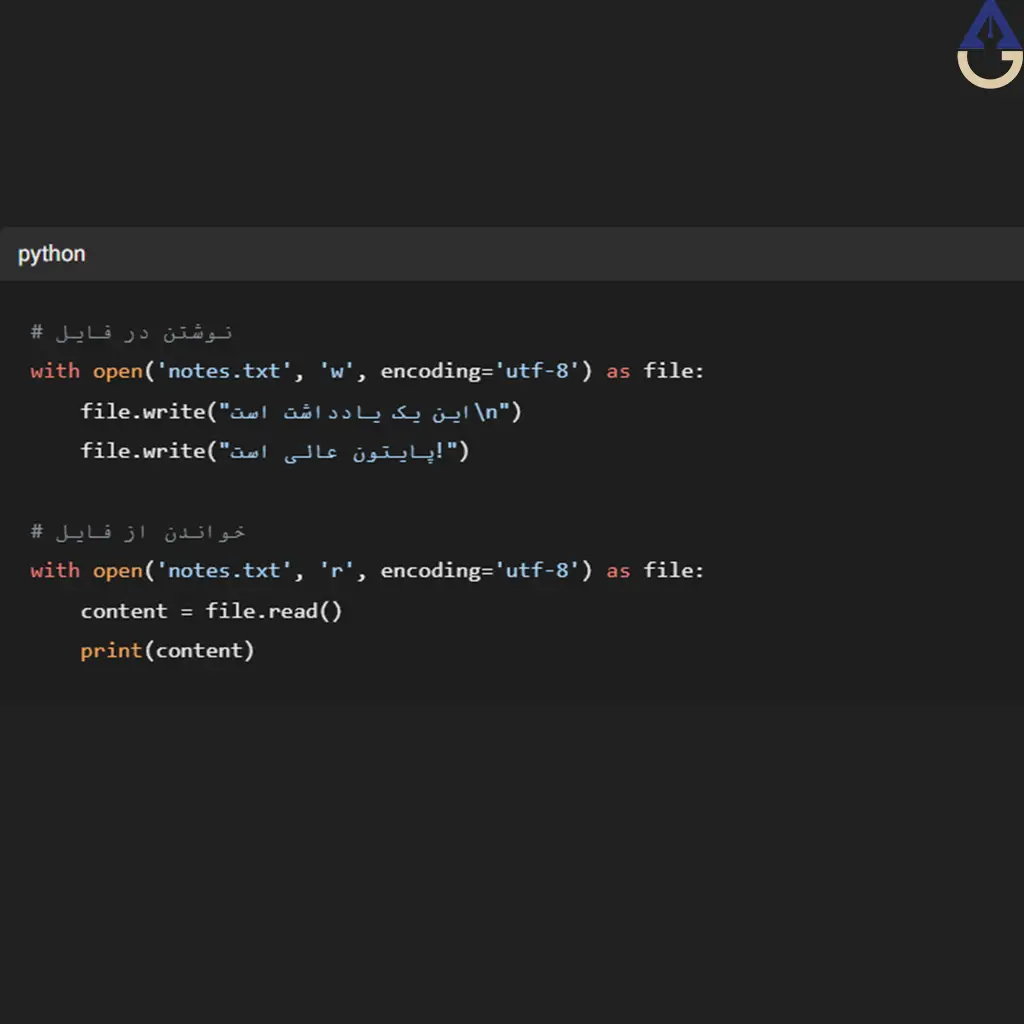Select the comment "# نوشتن در فایل"
Image resolution: width=1024 pixels, height=1024 pixels.
[x=131, y=332]
